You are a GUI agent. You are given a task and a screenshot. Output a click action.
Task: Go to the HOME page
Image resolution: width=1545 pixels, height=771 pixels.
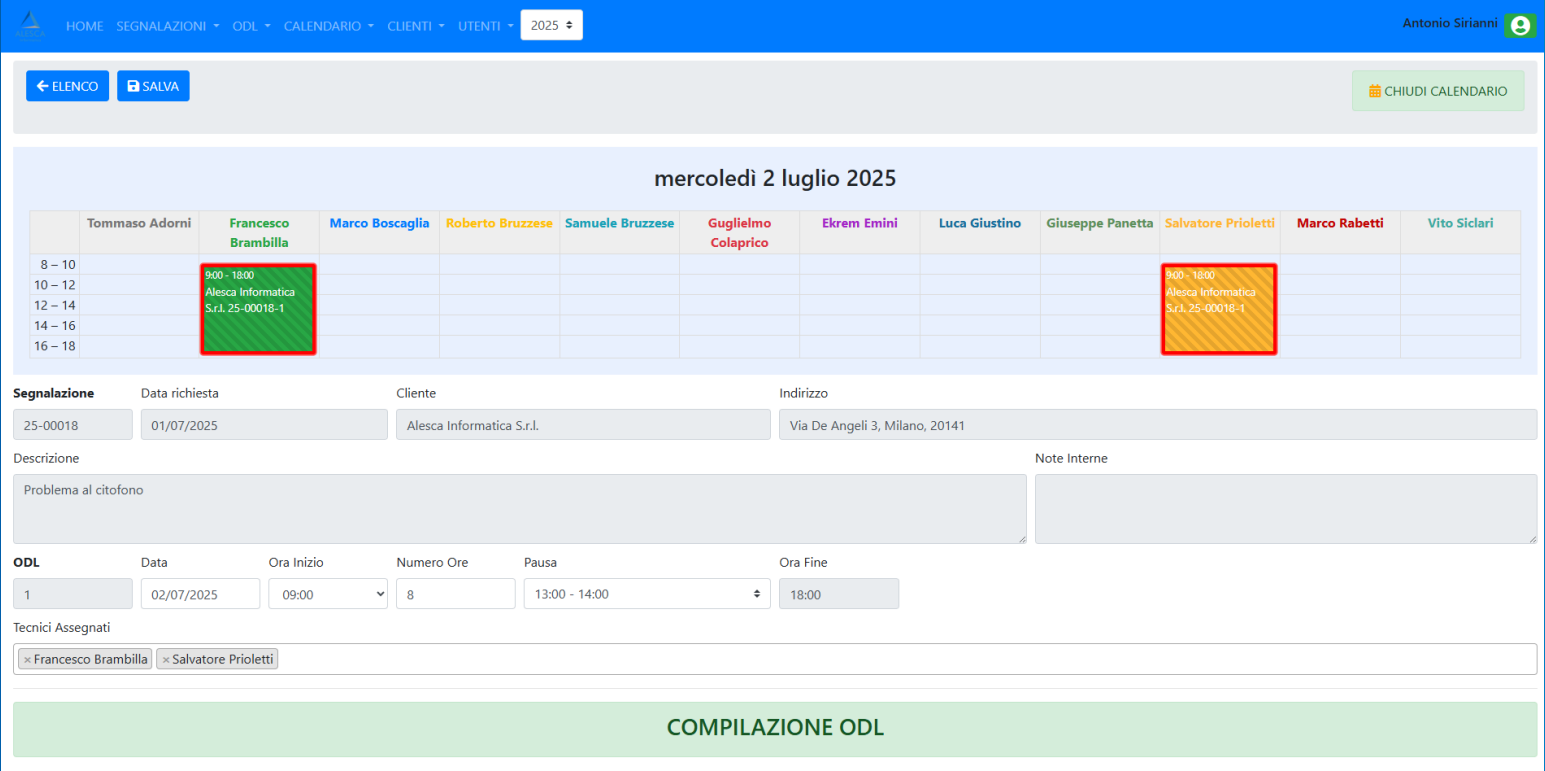tap(84, 26)
